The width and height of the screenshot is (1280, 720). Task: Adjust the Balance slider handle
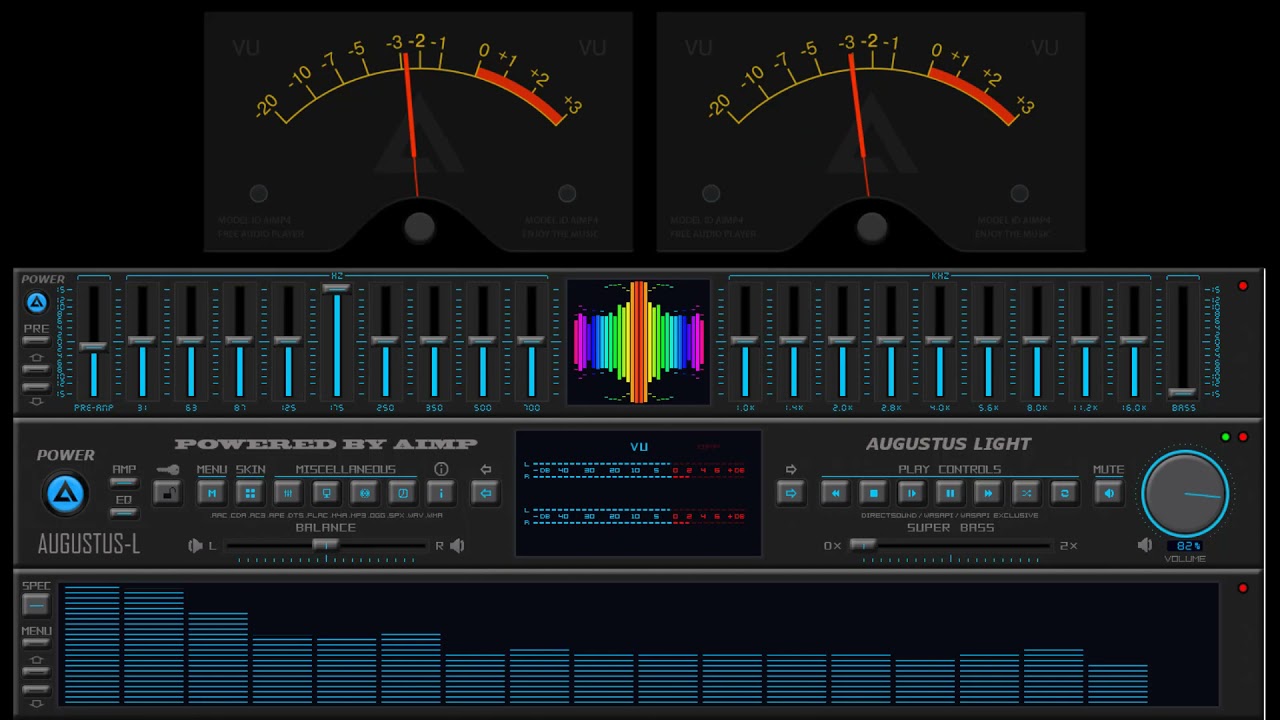pyautogui.click(x=324, y=545)
